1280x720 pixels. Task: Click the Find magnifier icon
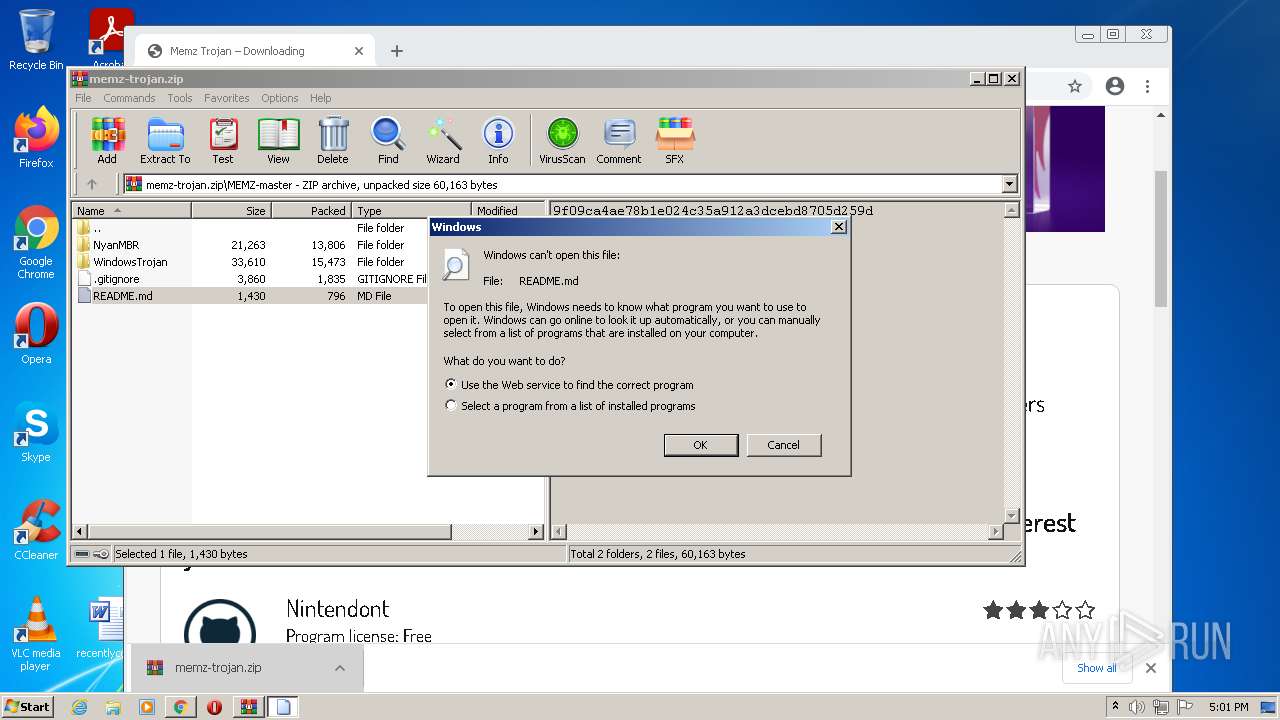coord(388,140)
